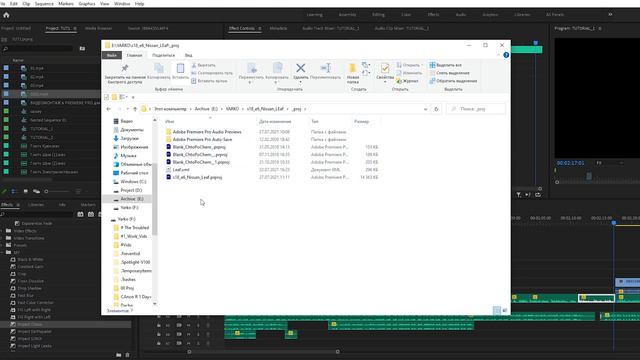
Task: Expand the Video Effects folder in Effects panel
Action: pyautogui.click(x=2, y=231)
